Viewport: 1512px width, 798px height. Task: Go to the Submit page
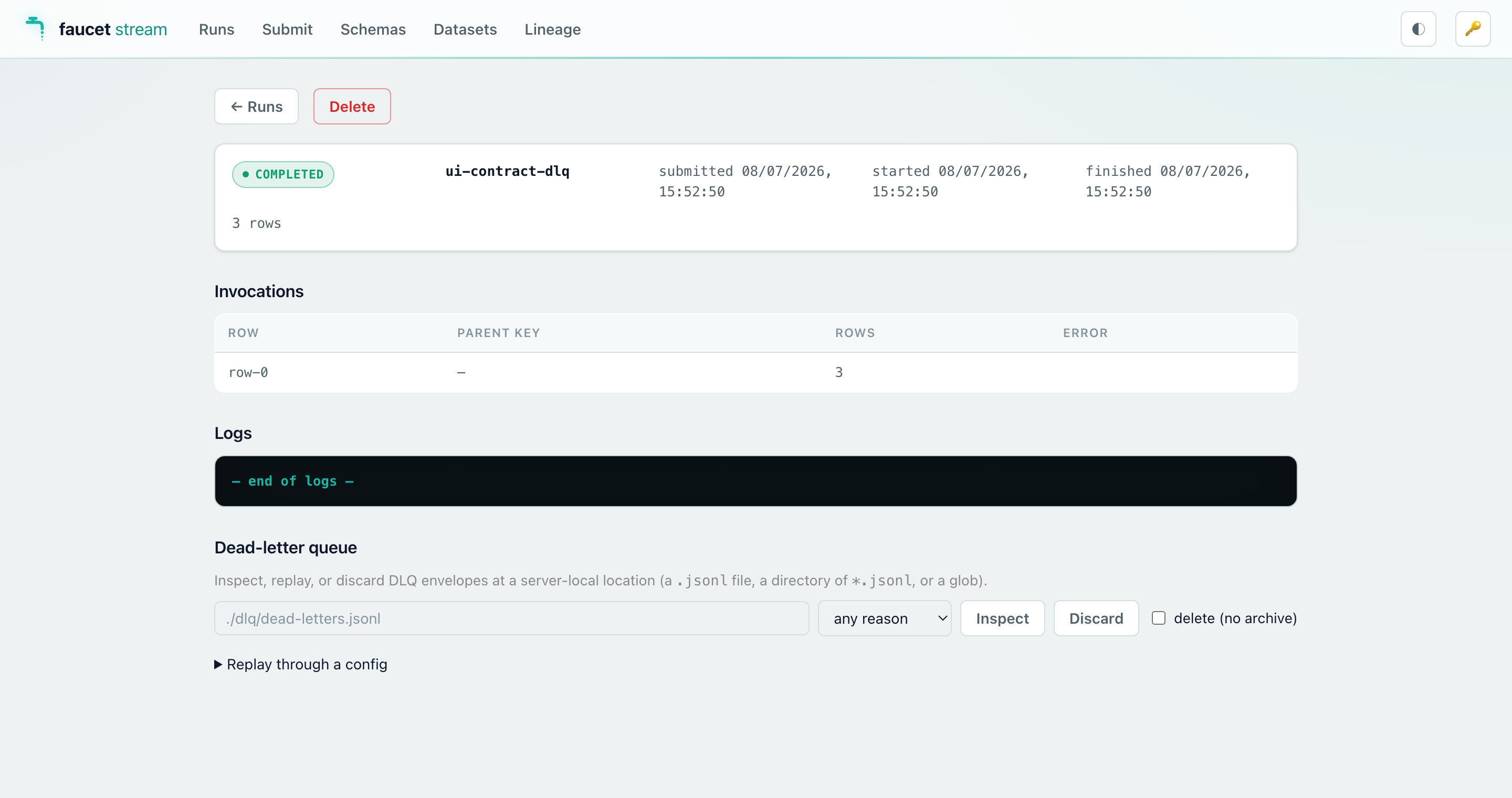coord(287,29)
